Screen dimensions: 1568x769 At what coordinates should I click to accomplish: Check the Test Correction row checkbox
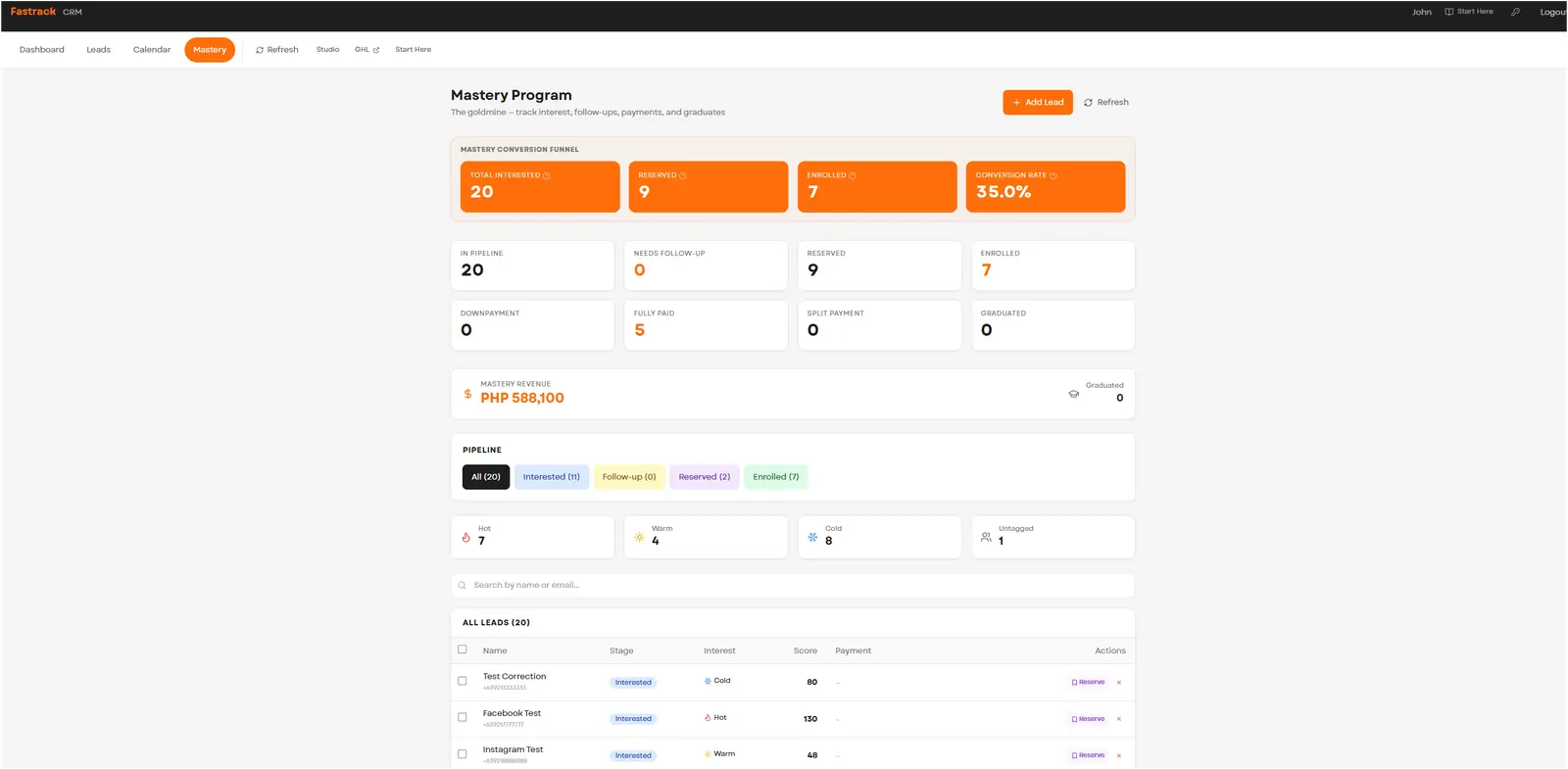[463, 681]
